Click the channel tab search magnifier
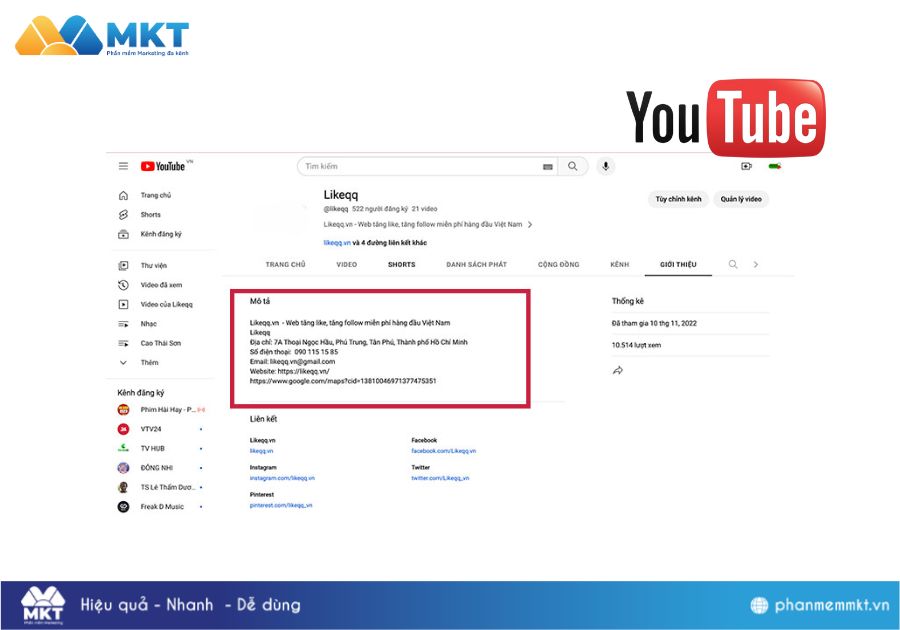Screen dimensions: 900x630 [x=733, y=264]
